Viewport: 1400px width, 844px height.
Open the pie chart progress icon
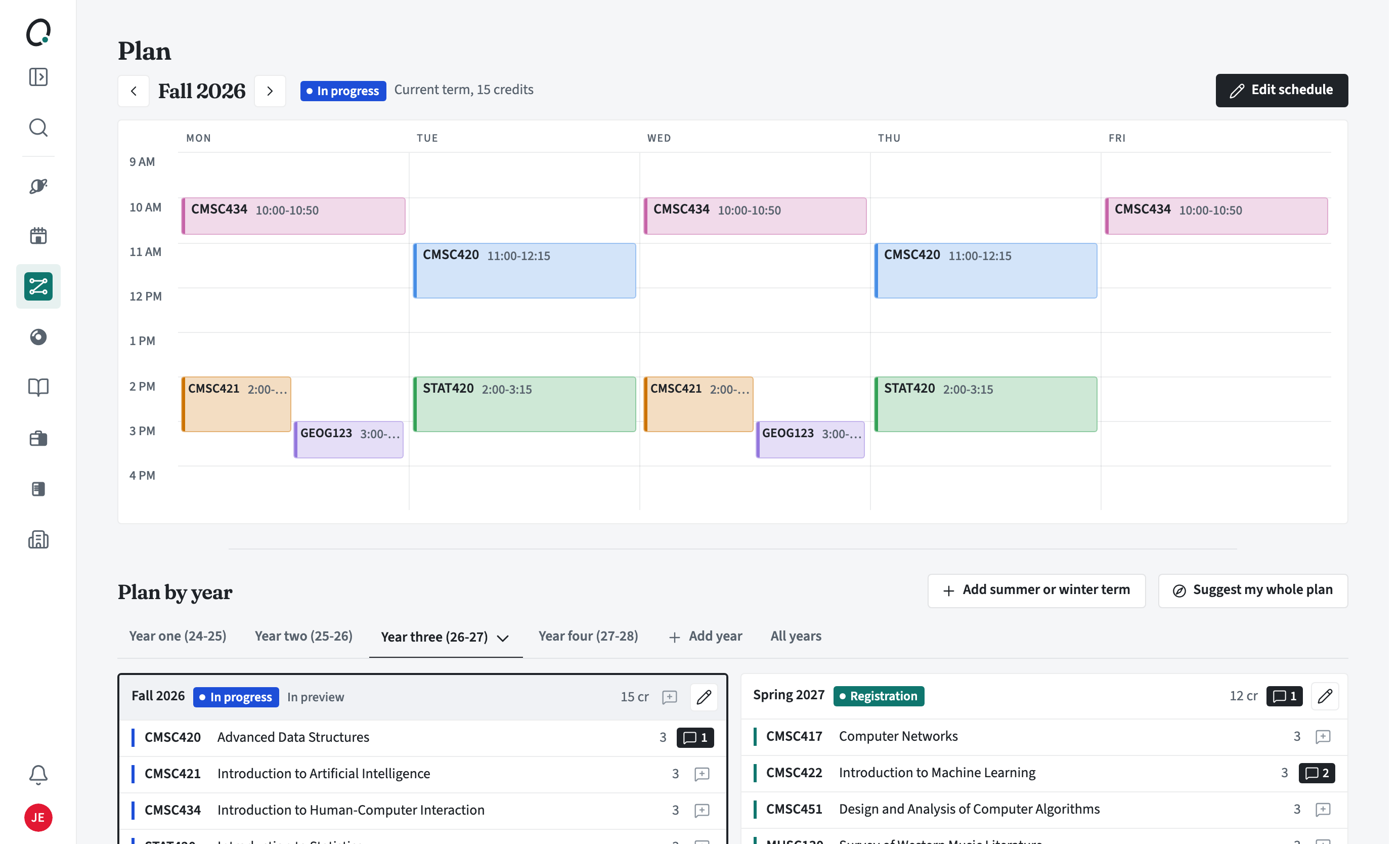click(x=38, y=337)
